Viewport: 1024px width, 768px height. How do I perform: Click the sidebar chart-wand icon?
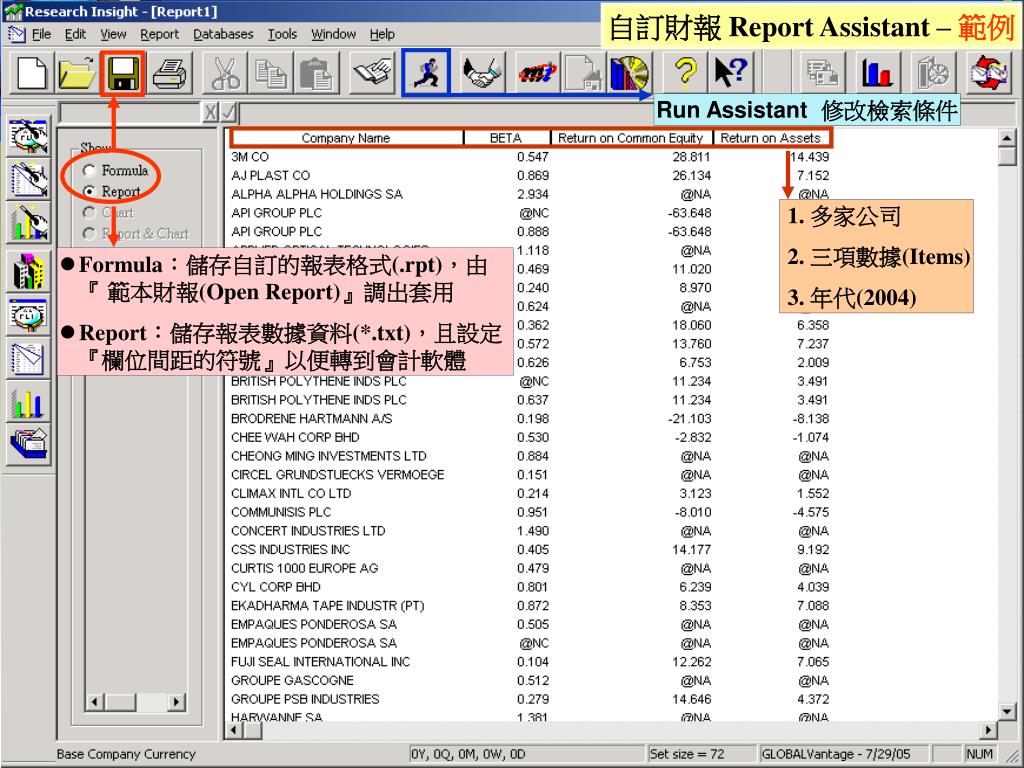pos(28,222)
